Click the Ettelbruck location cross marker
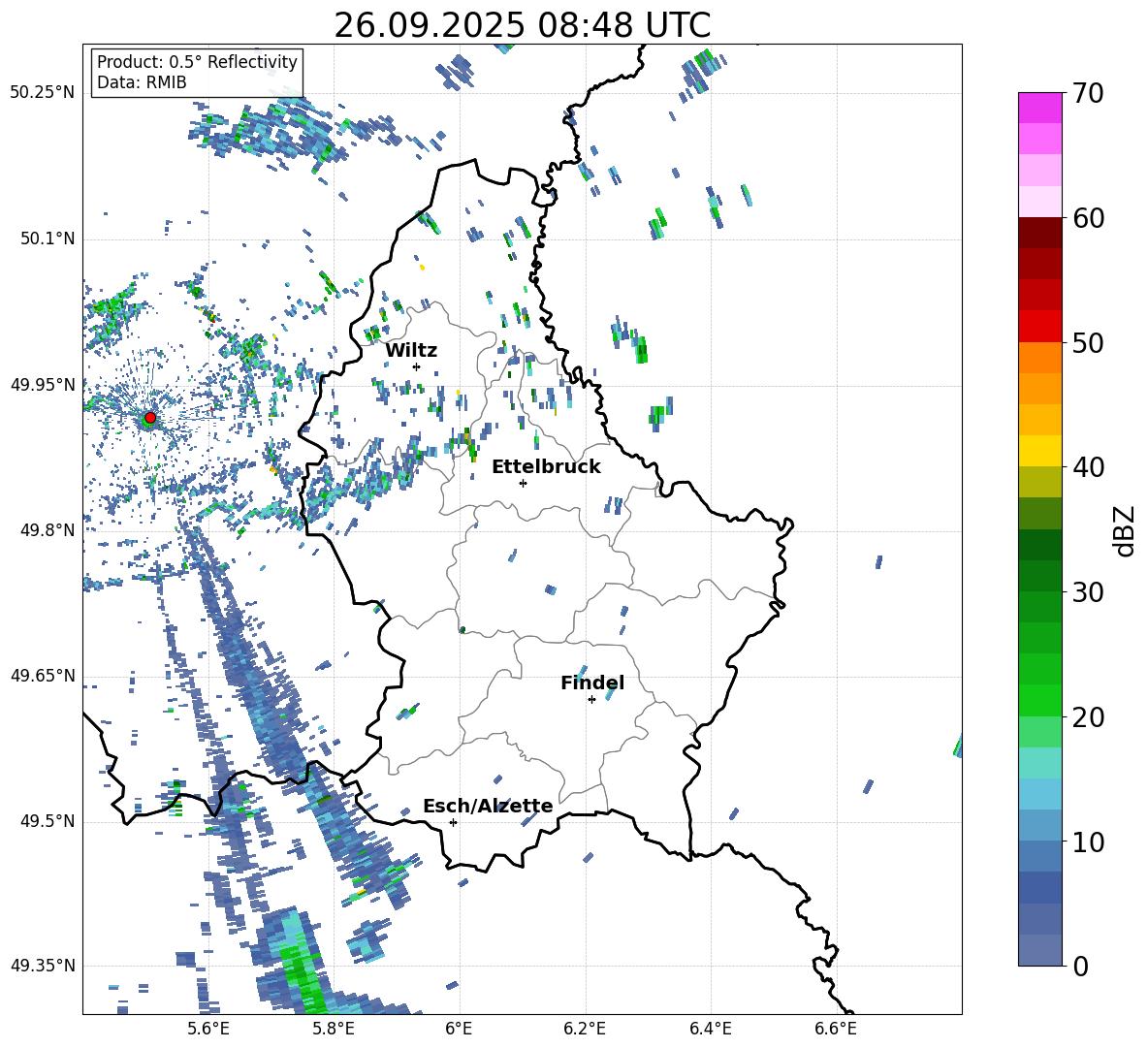The height and width of the screenshot is (1048, 1148). click(523, 483)
